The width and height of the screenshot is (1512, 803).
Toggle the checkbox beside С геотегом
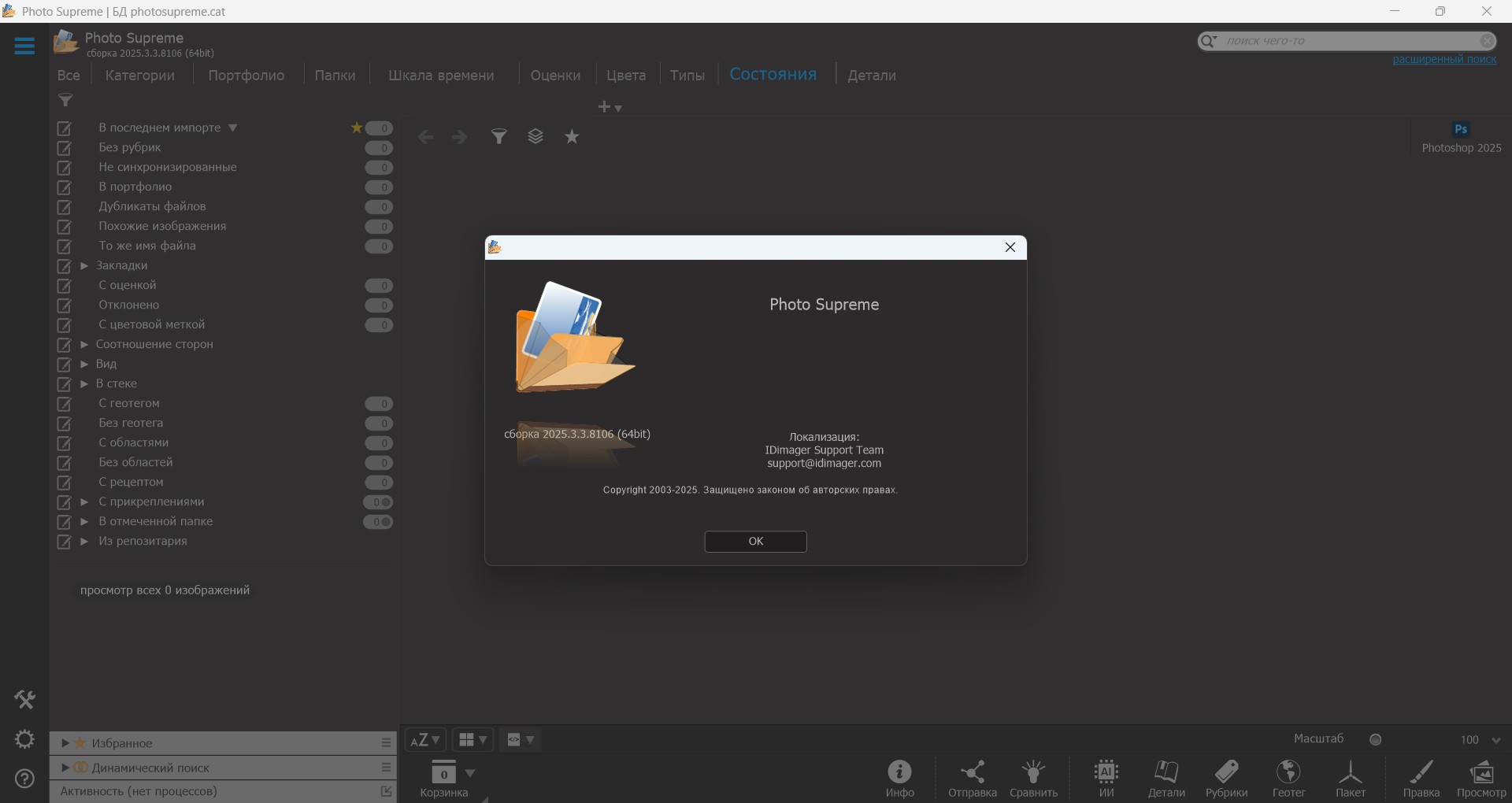65,404
